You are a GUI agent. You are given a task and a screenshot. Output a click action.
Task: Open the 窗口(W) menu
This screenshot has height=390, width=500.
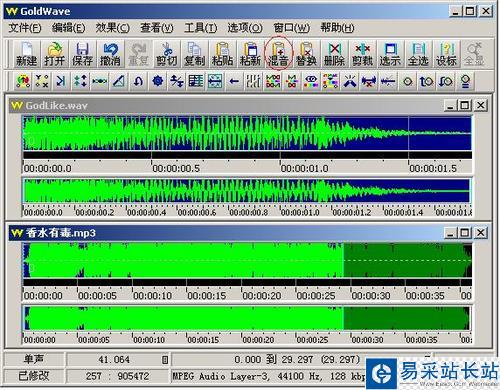tap(291, 28)
